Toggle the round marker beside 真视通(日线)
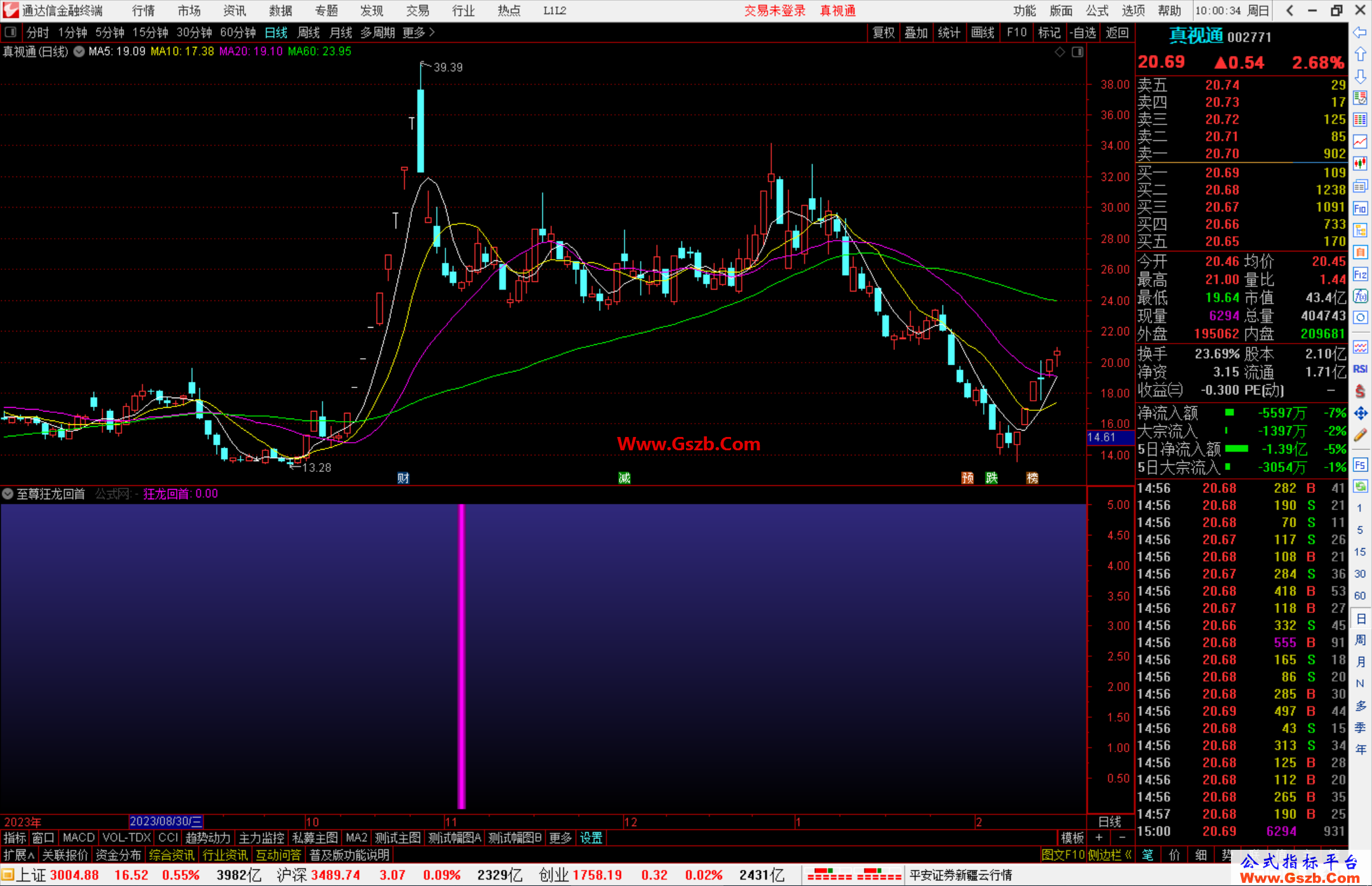 click(79, 51)
